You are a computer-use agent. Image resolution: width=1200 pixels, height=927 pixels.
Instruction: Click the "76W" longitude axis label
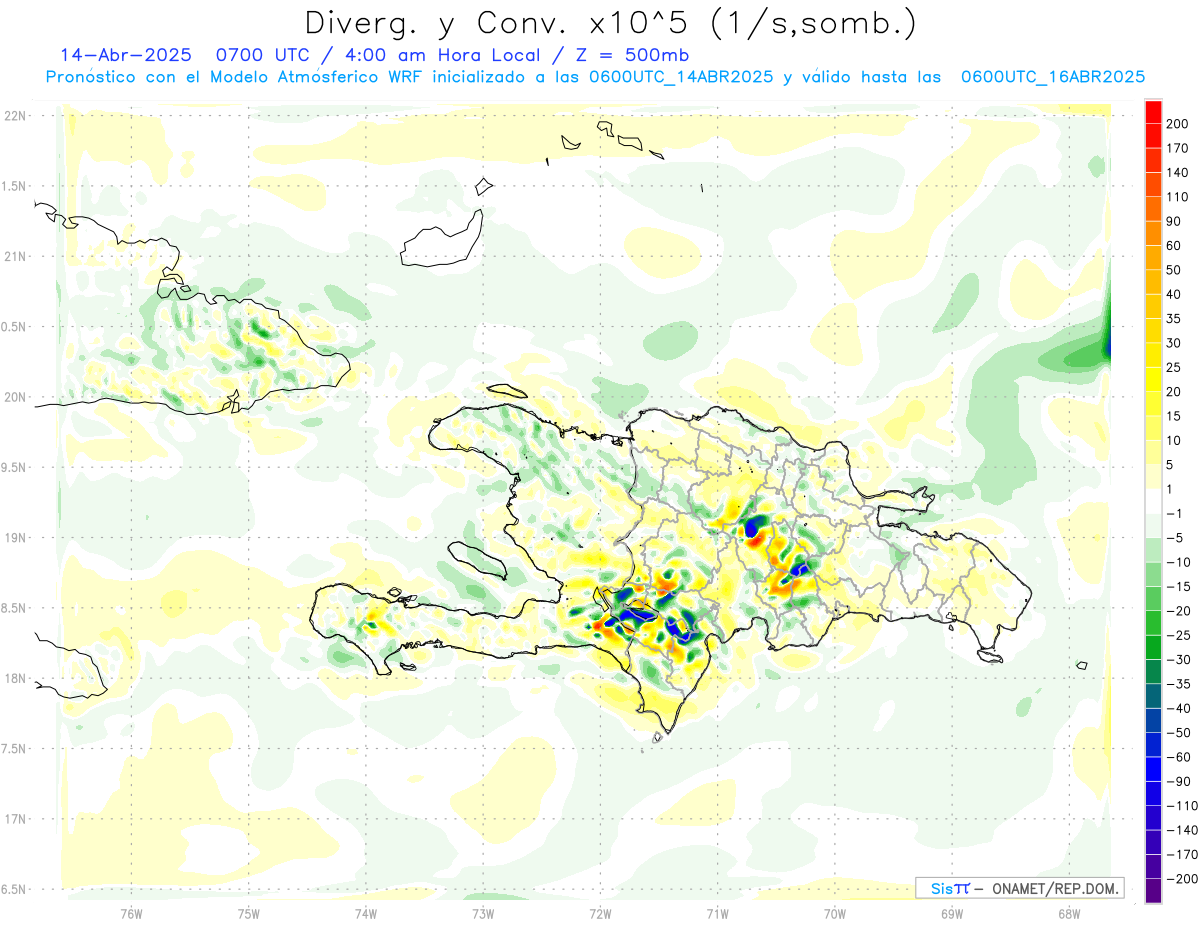(131, 914)
